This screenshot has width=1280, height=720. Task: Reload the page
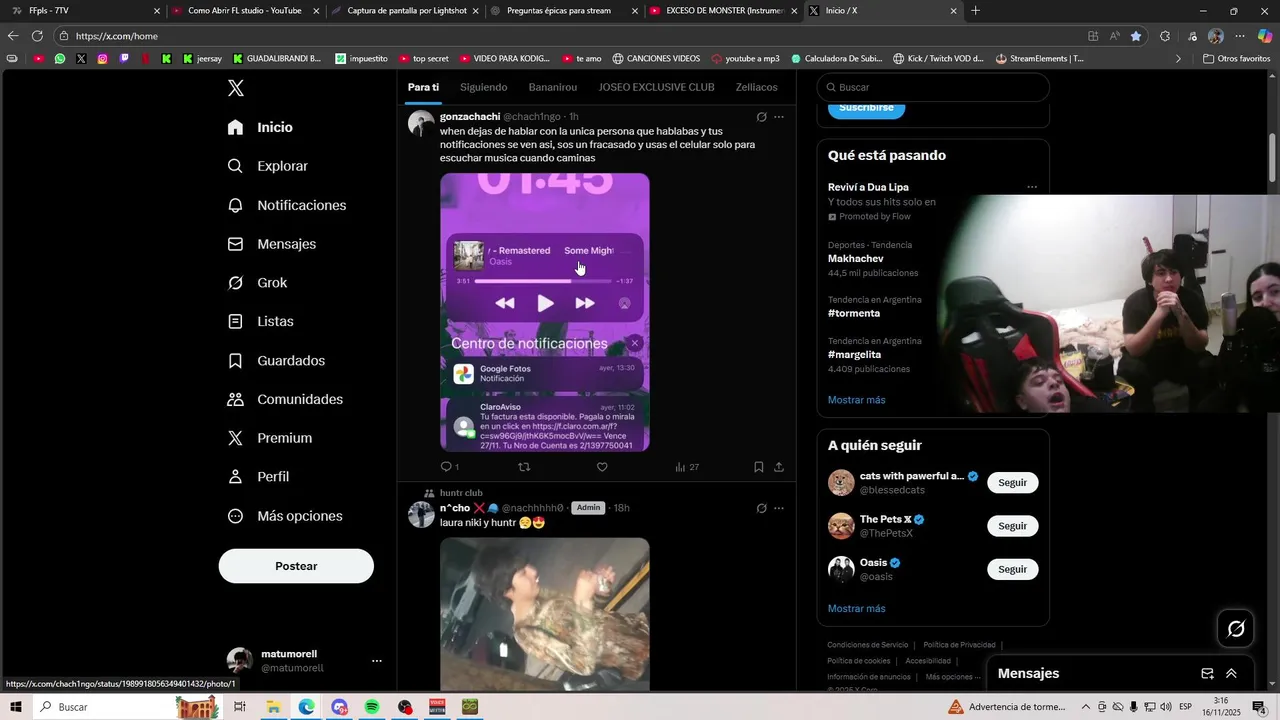point(38,36)
